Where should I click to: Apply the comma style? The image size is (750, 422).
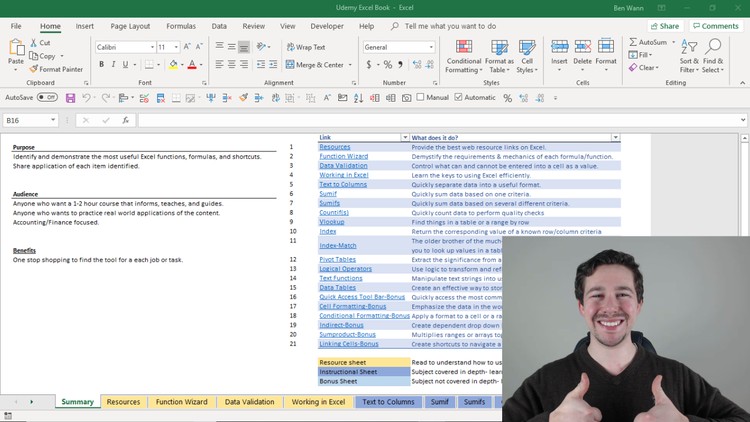(400, 64)
